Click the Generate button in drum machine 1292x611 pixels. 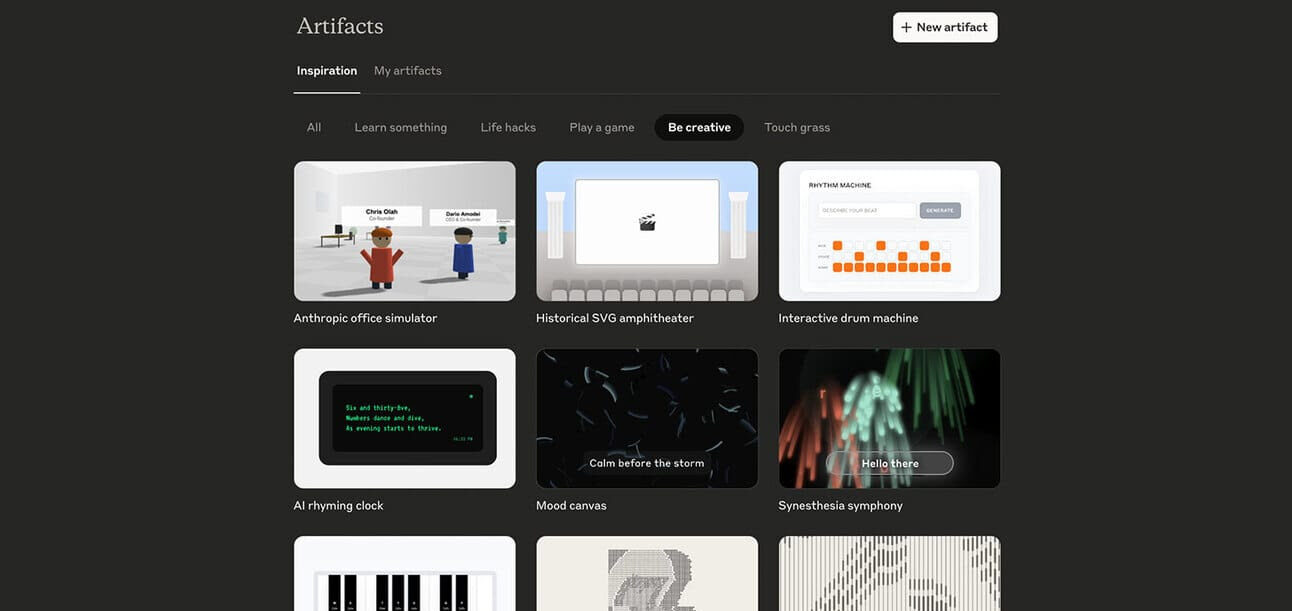(x=940, y=210)
